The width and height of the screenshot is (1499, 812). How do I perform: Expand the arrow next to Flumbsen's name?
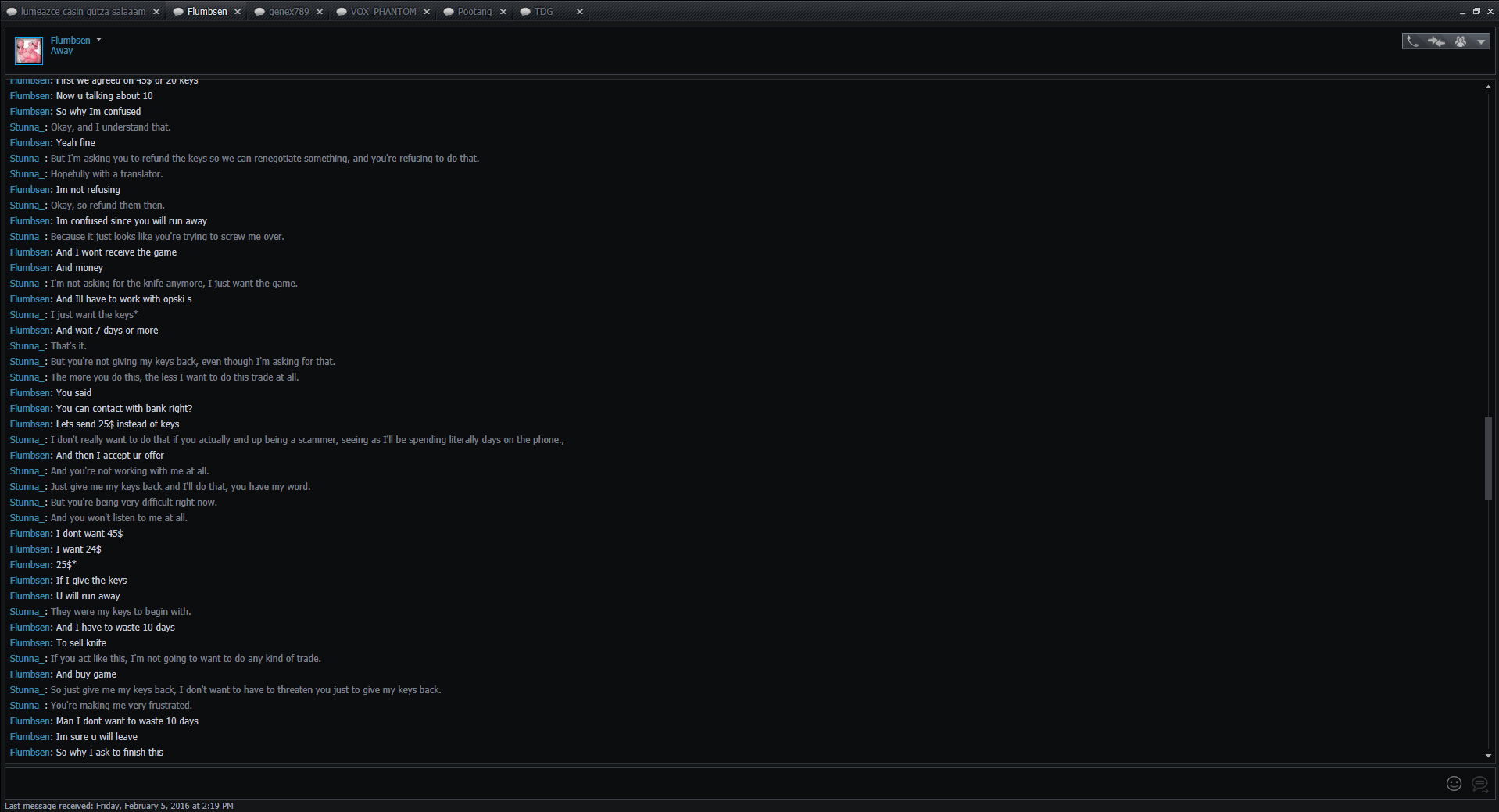coord(98,39)
